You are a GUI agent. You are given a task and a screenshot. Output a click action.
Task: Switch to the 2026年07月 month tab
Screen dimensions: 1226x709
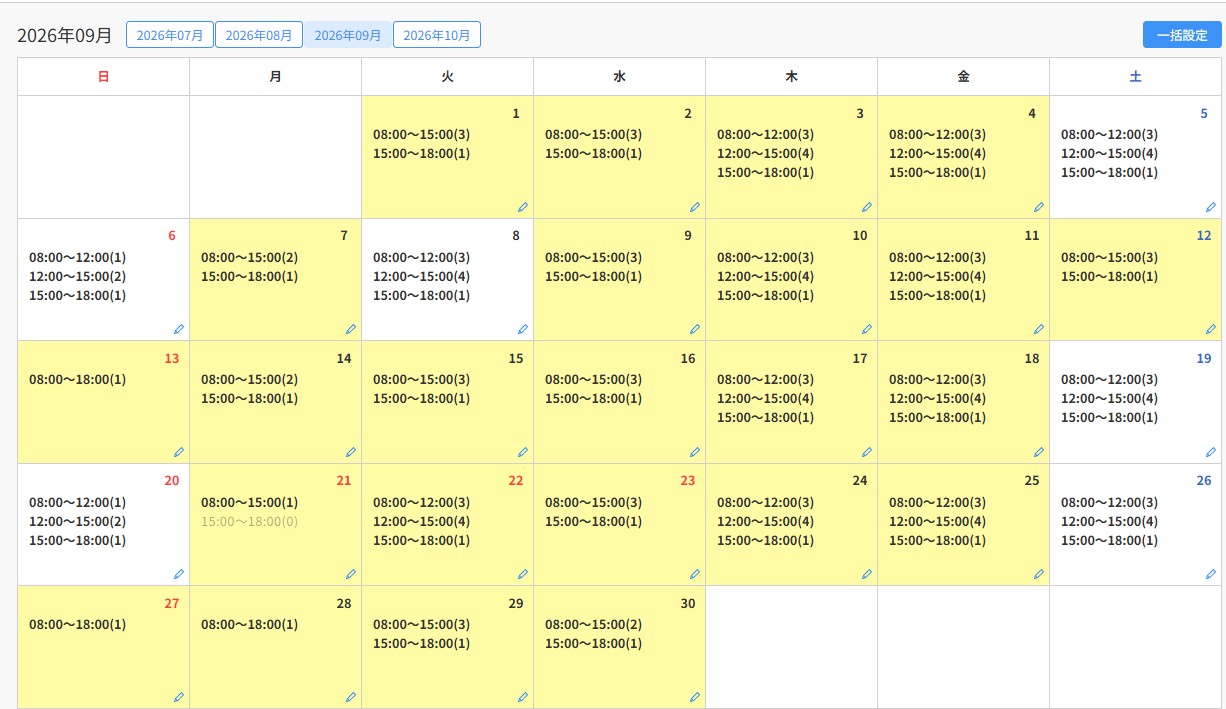coord(170,35)
